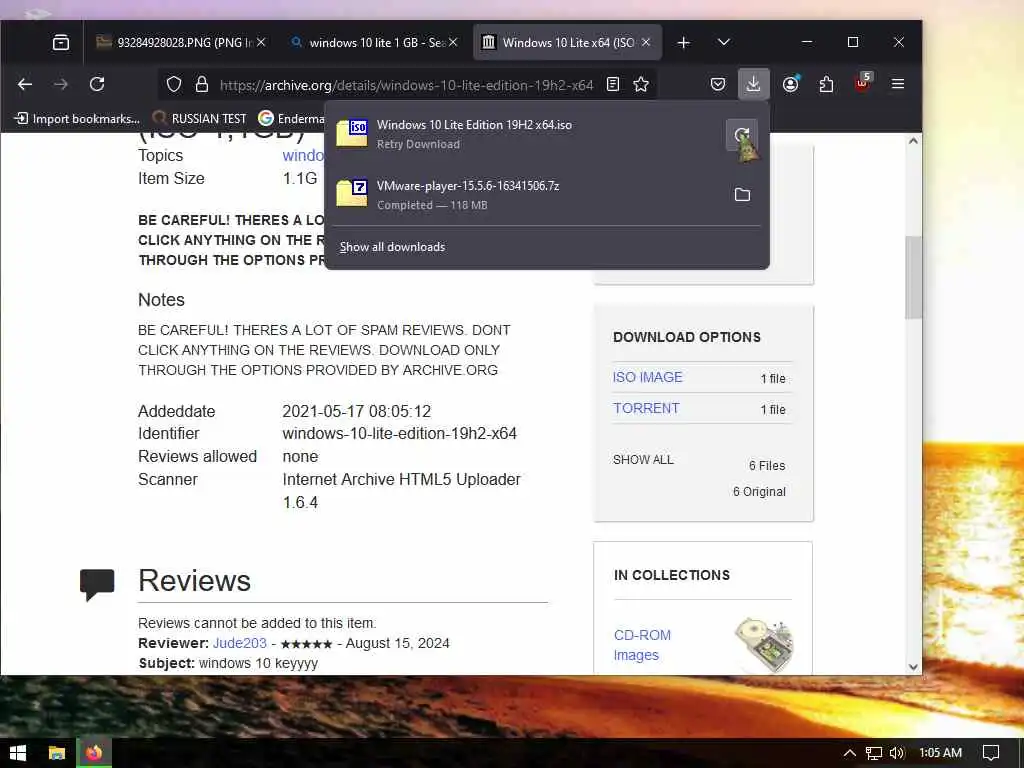Click SHOW ALL download files
Viewport: 1024px width, 768px height.
(x=643, y=460)
